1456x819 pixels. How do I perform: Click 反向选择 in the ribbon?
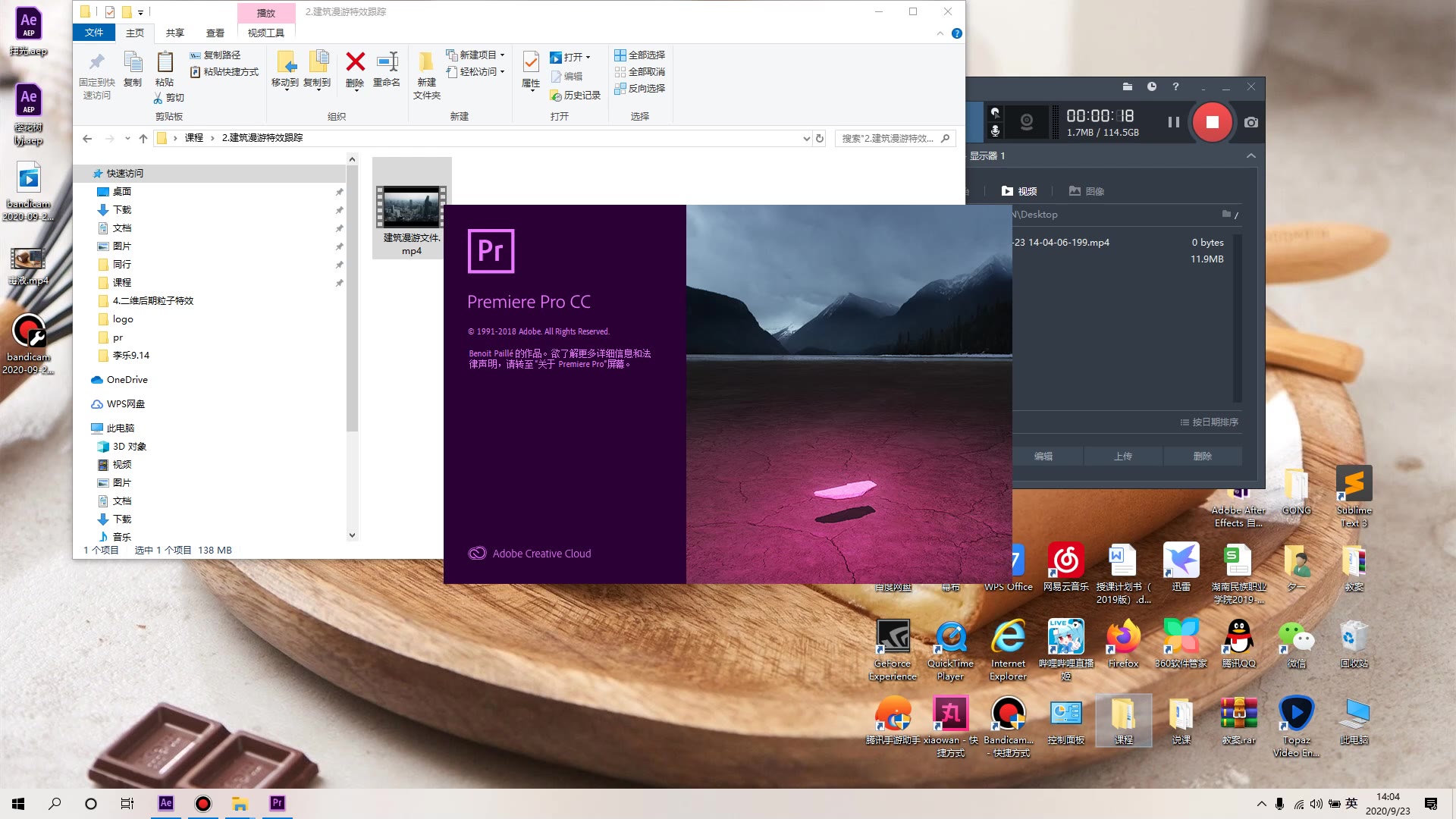point(640,89)
